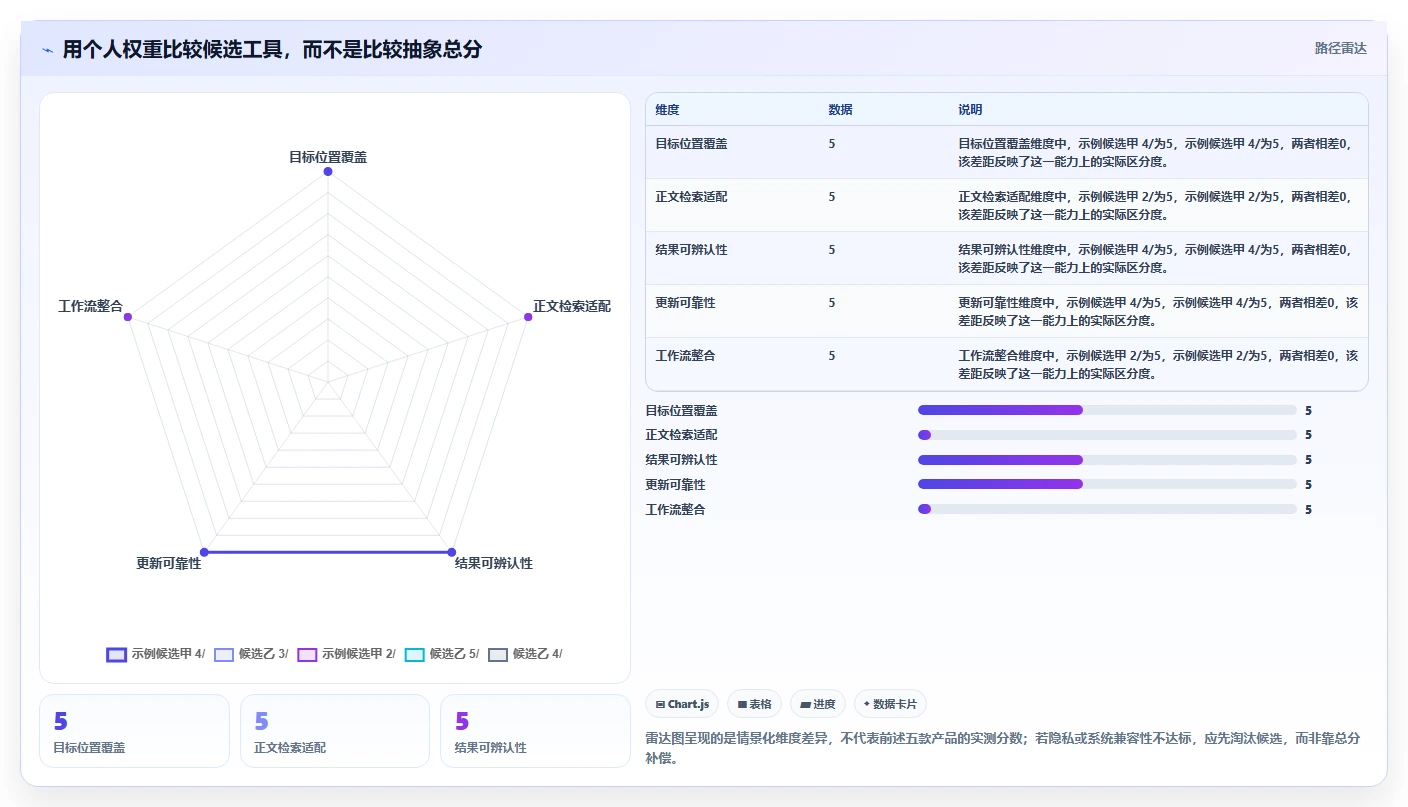The image size is (1408, 807).
Task: Click the 工作流整合 progress list label
Action: point(675,510)
